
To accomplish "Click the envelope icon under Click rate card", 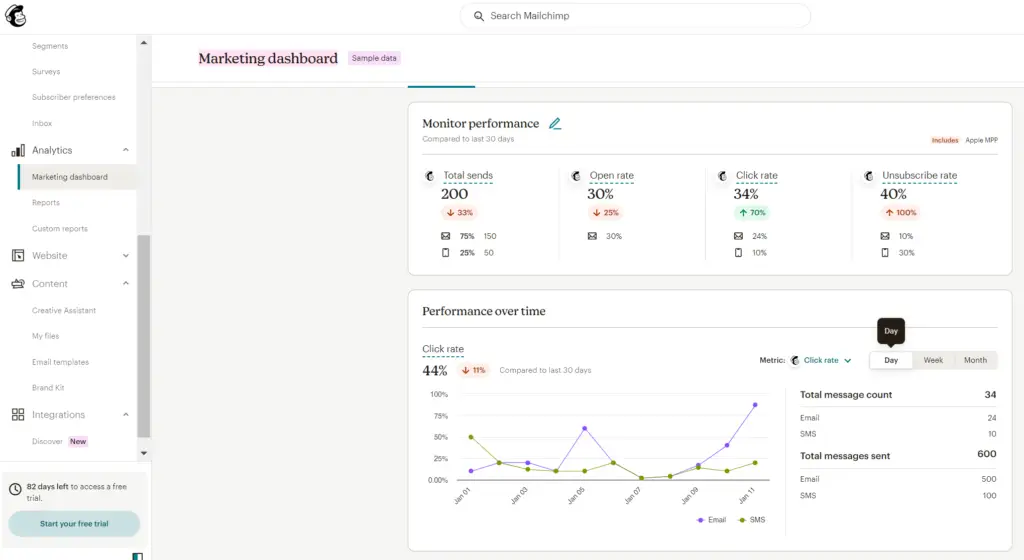I will (x=739, y=236).
